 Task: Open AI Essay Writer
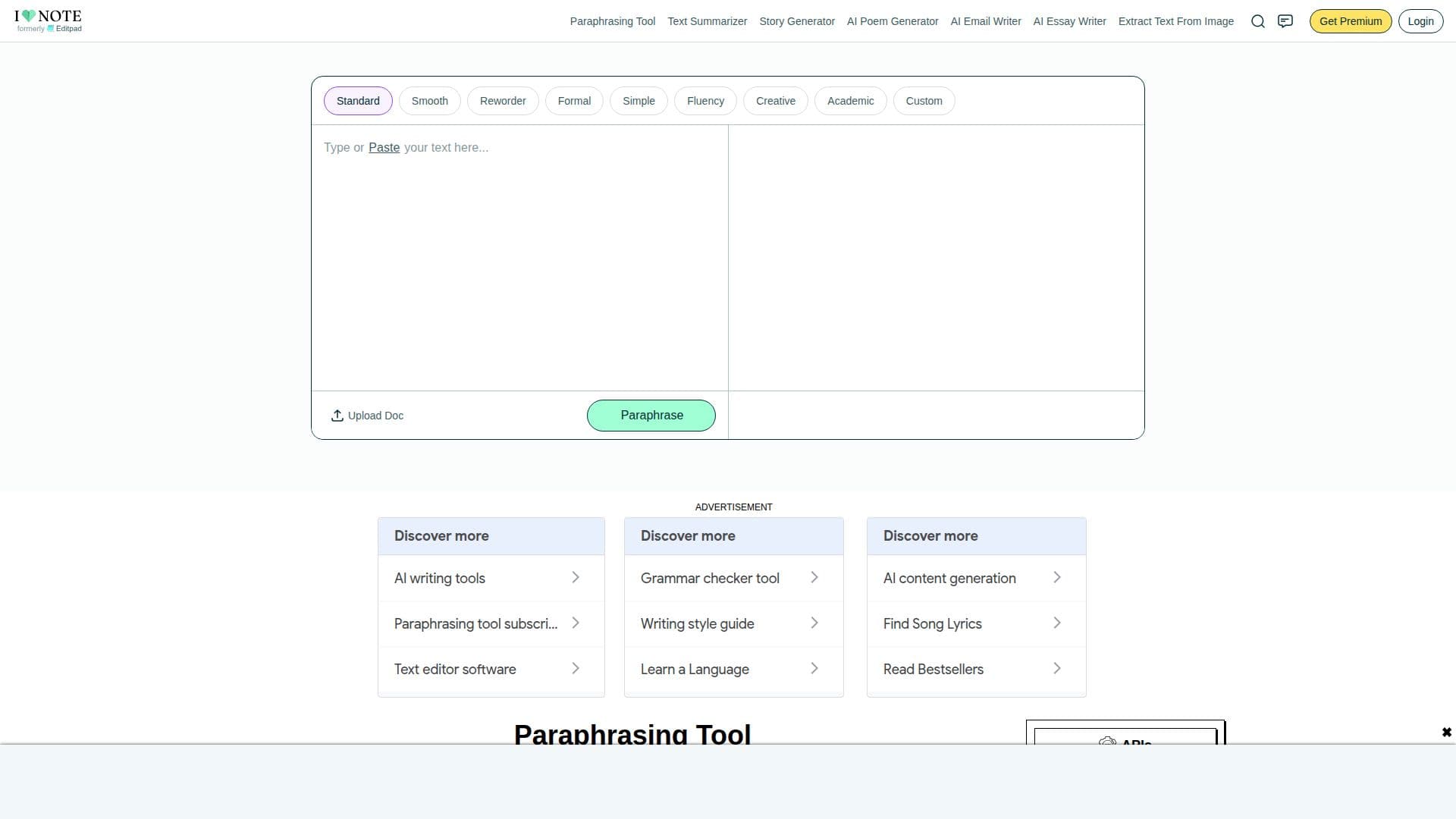1069,21
